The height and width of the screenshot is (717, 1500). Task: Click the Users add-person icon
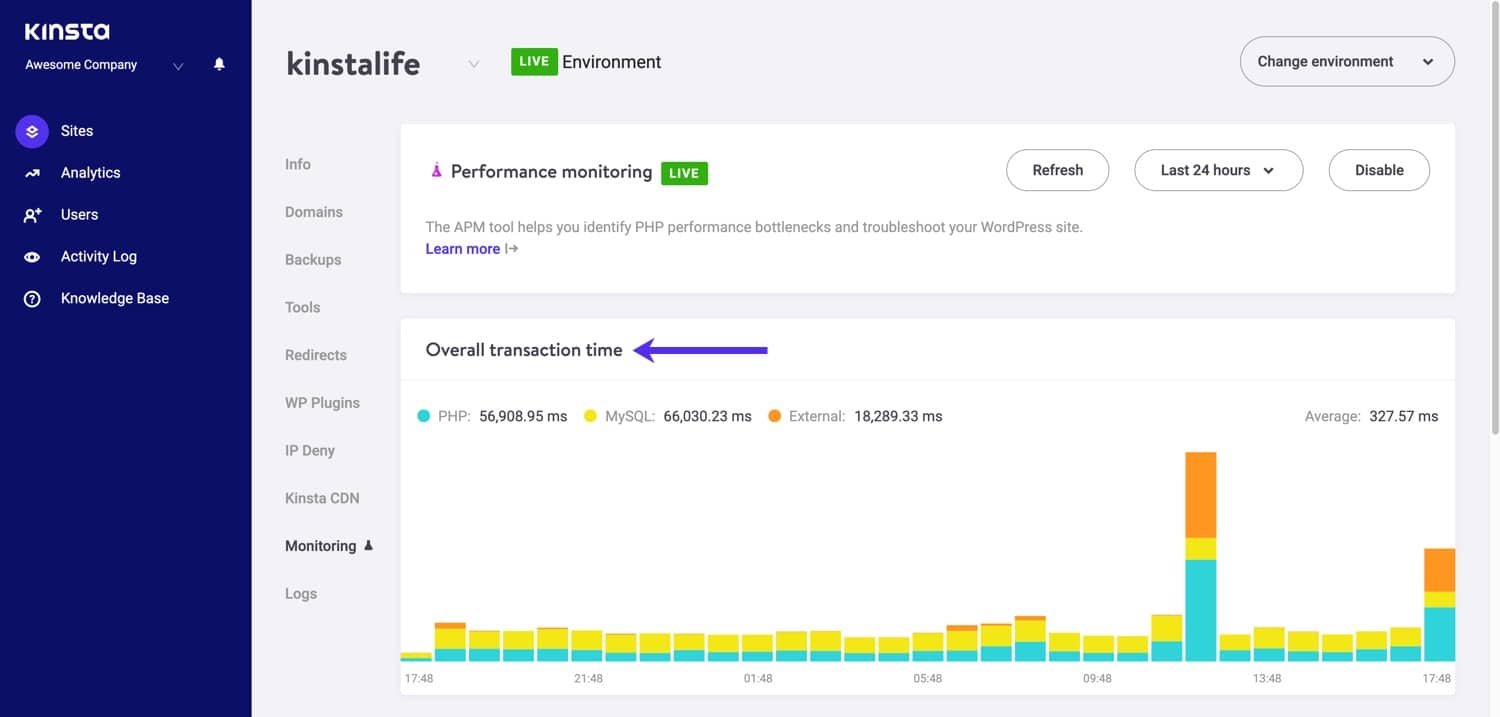tap(32, 215)
